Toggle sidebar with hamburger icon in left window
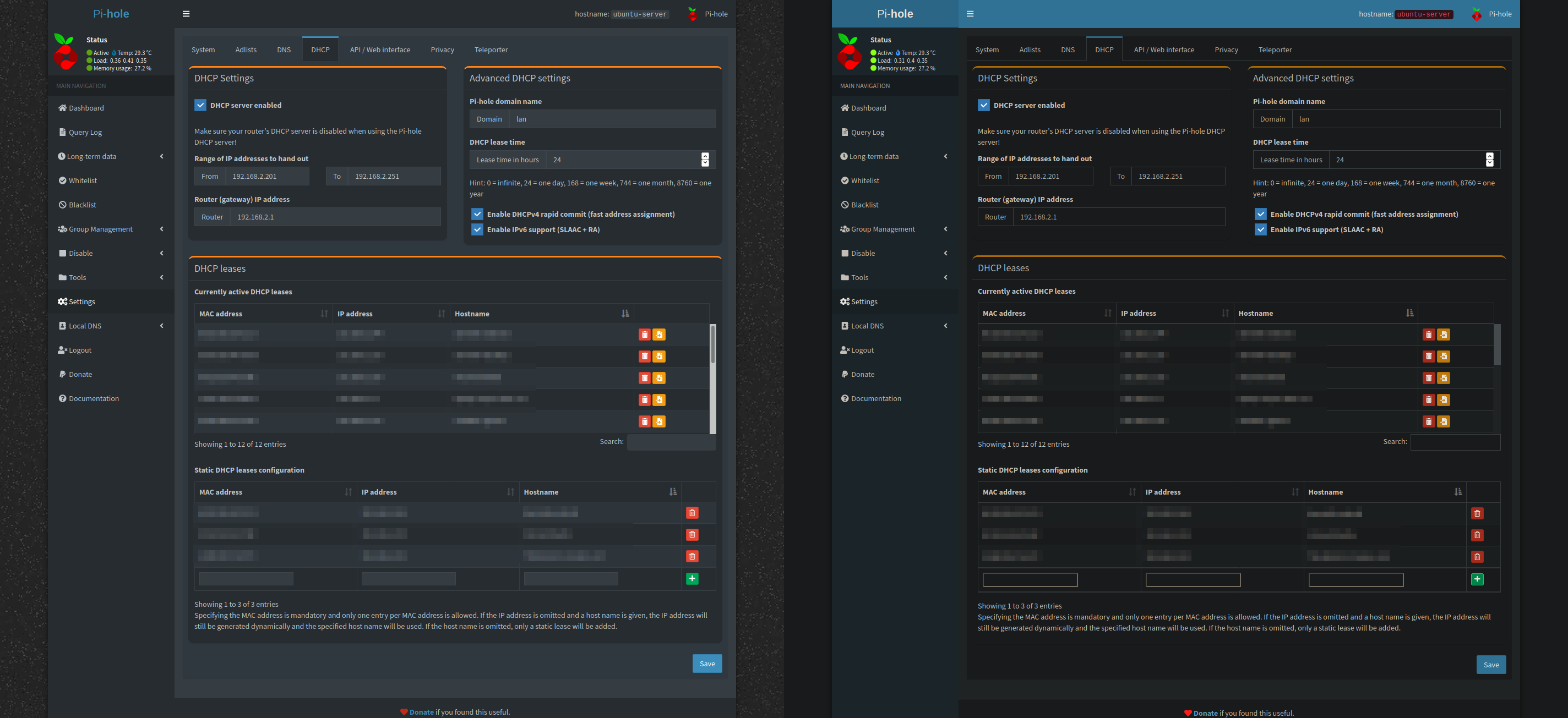Viewport: 1568px width, 718px height. click(x=186, y=14)
